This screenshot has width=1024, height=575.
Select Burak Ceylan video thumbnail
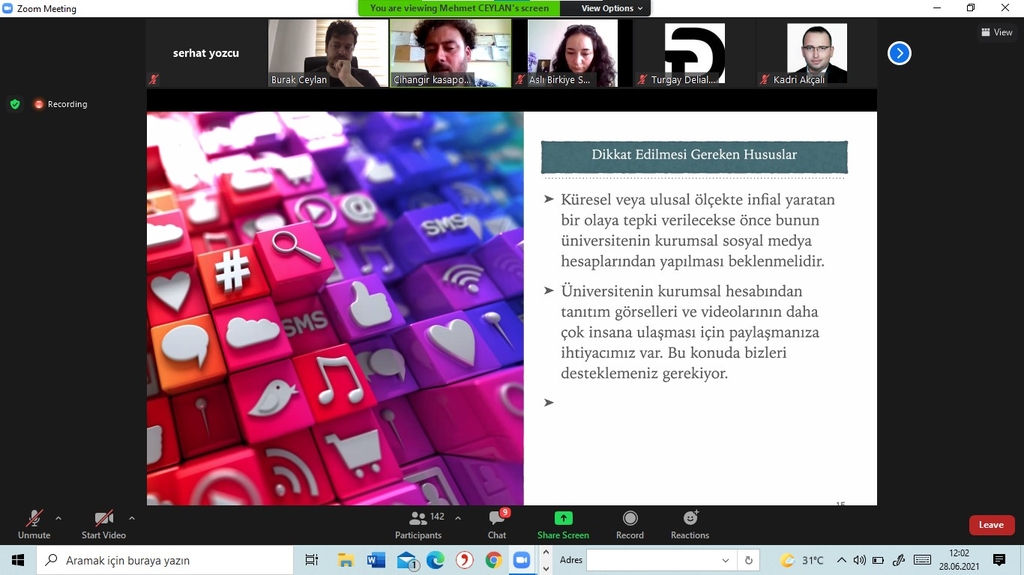pyautogui.click(x=328, y=53)
